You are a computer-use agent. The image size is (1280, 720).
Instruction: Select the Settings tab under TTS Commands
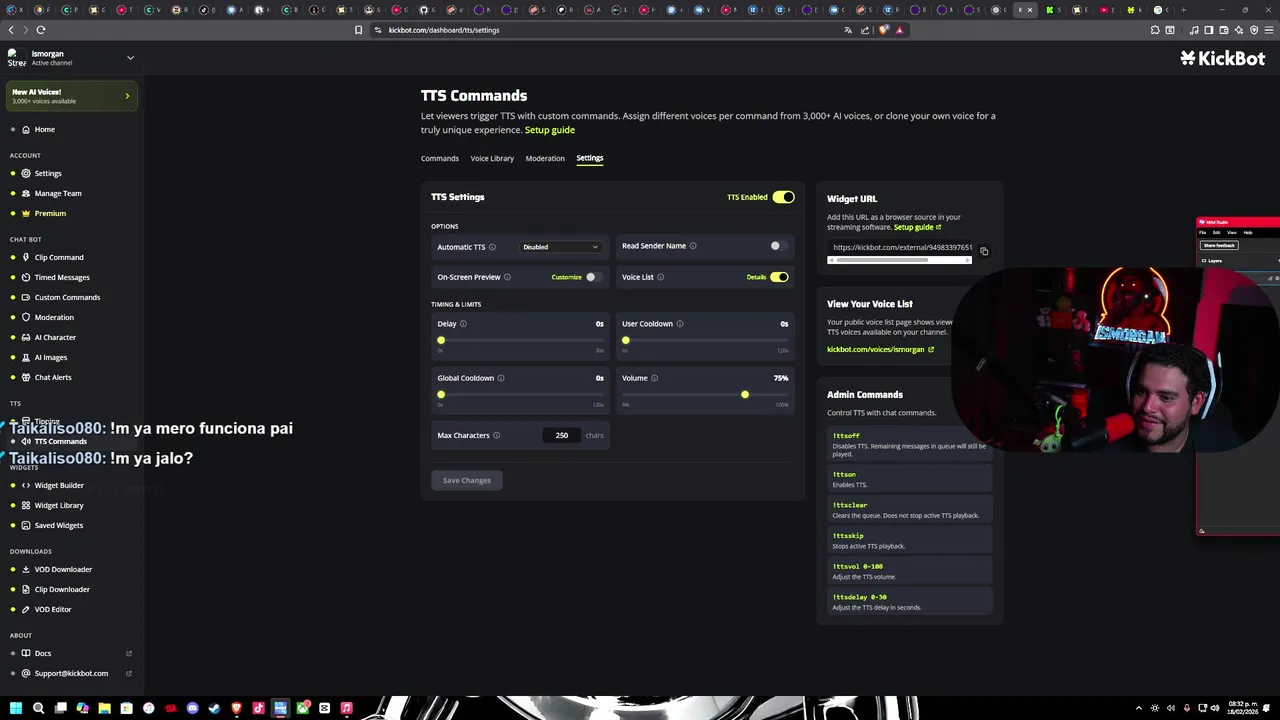(590, 158)
